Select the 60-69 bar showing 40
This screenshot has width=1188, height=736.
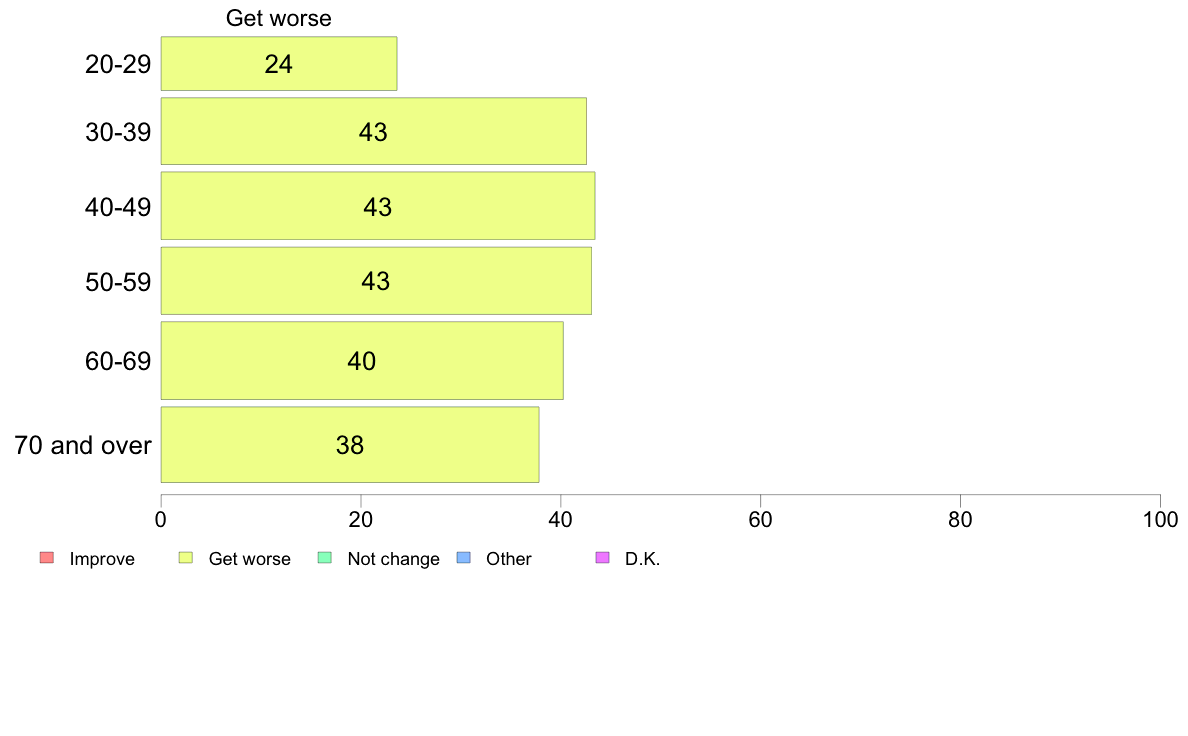(362, 361)
